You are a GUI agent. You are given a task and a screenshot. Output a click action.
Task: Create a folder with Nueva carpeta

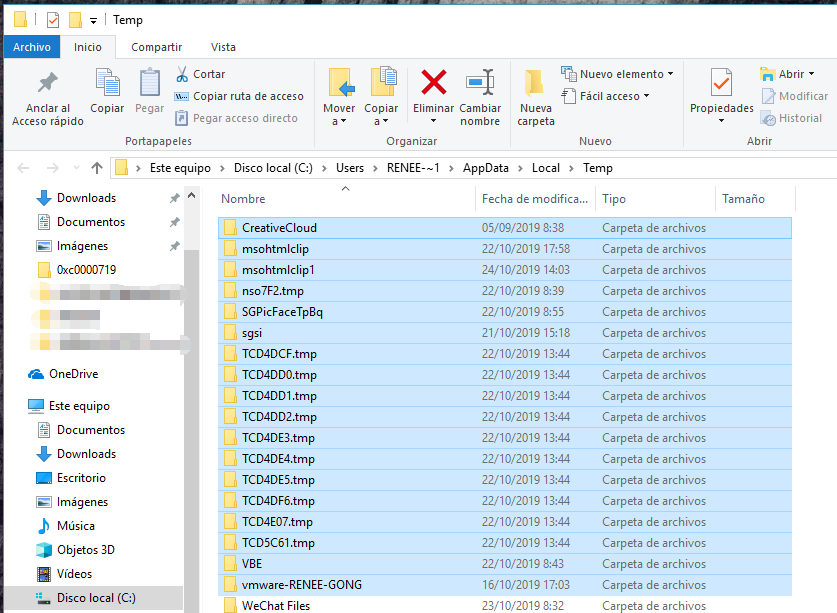pyautogui.click(x=535, y=98)
